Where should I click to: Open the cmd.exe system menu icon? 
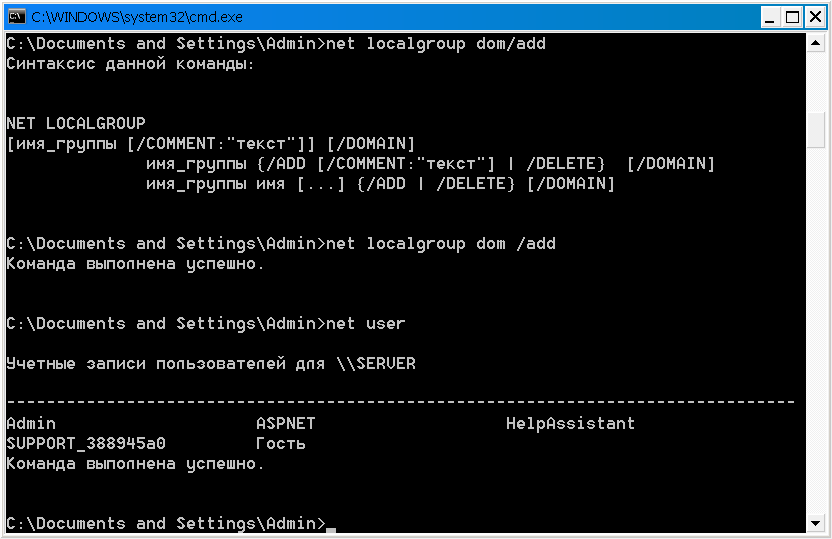17,16
